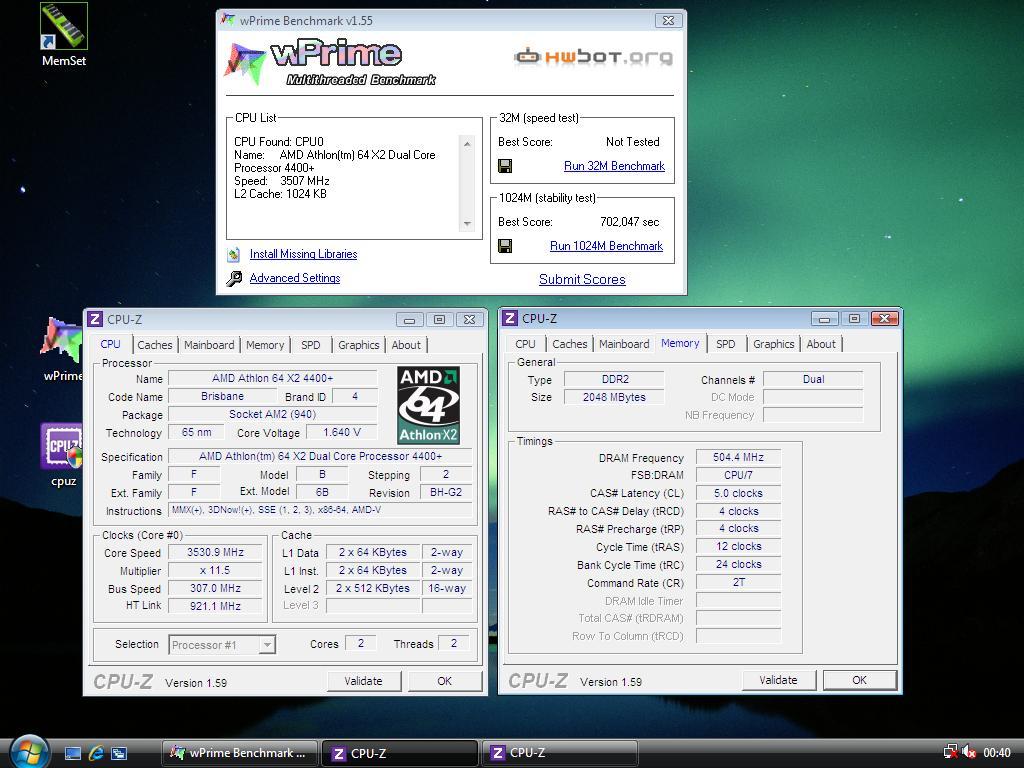Click Switch between windows quick launch icon
This screenshot has height=768, width=1024.
(119, 753)
